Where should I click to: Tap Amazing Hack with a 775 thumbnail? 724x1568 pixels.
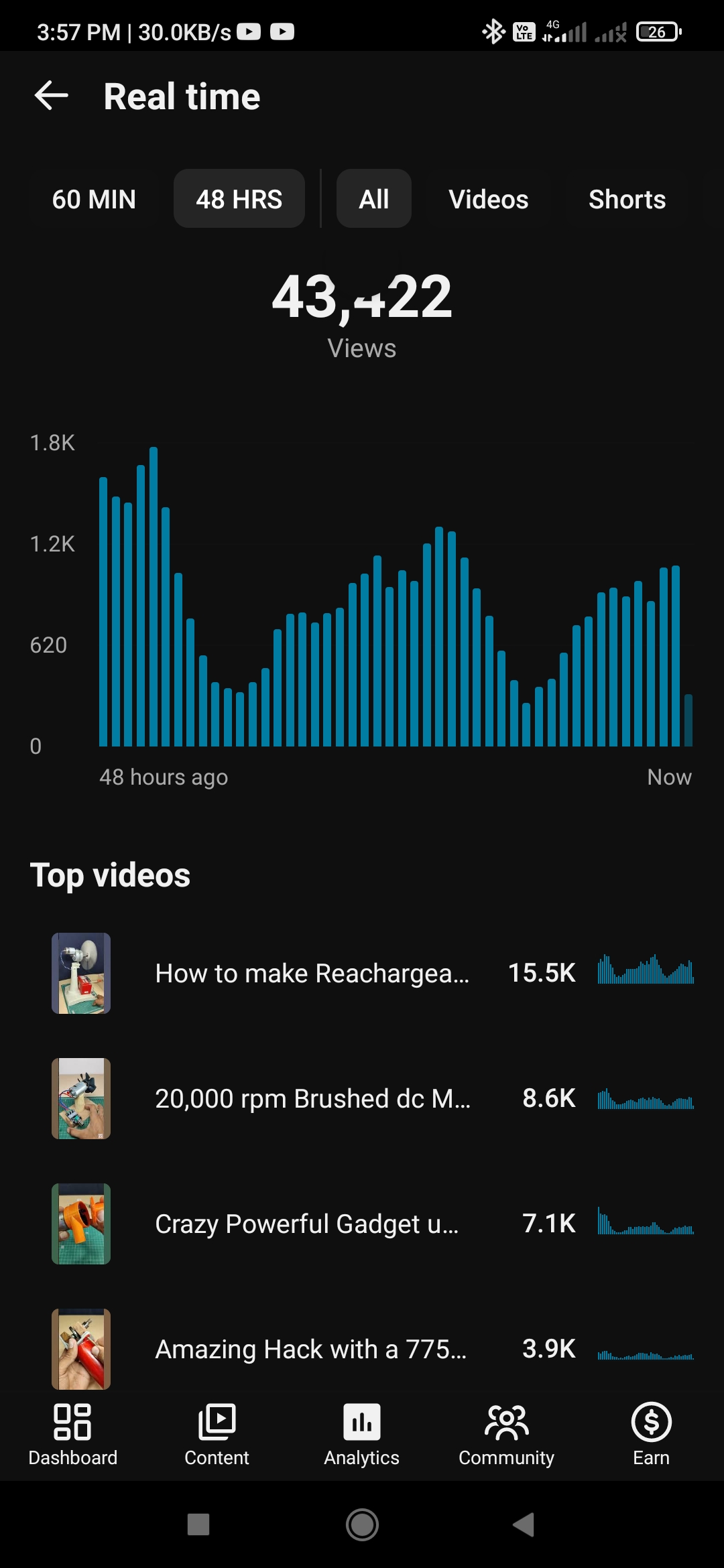coord(81,1349)
